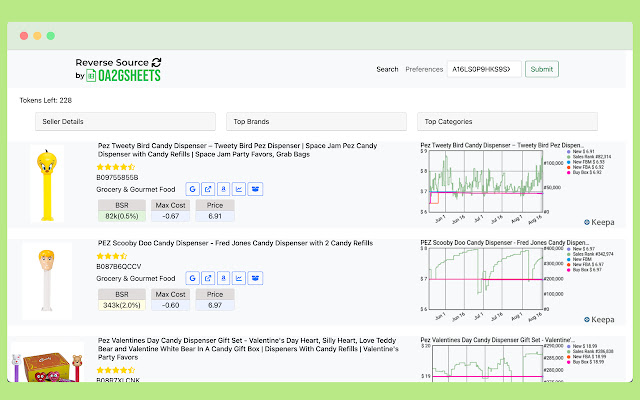Focus the seller ID input field
The width and height of the screenshot is (640, 400).
484,69
